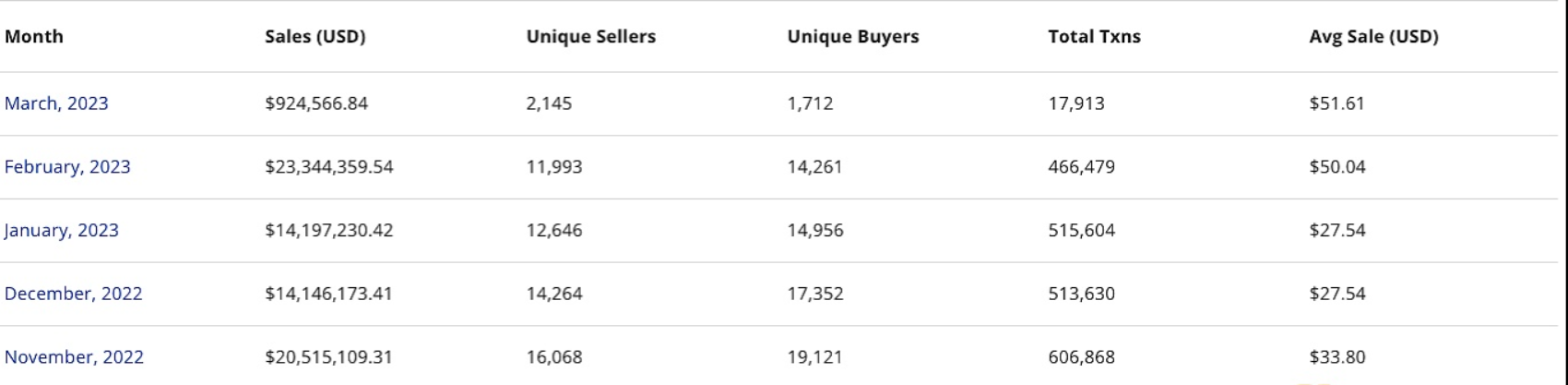The image size is (1568, 385).
Task: Click the $51.61 average sale value
Action: click(1336, 103)
